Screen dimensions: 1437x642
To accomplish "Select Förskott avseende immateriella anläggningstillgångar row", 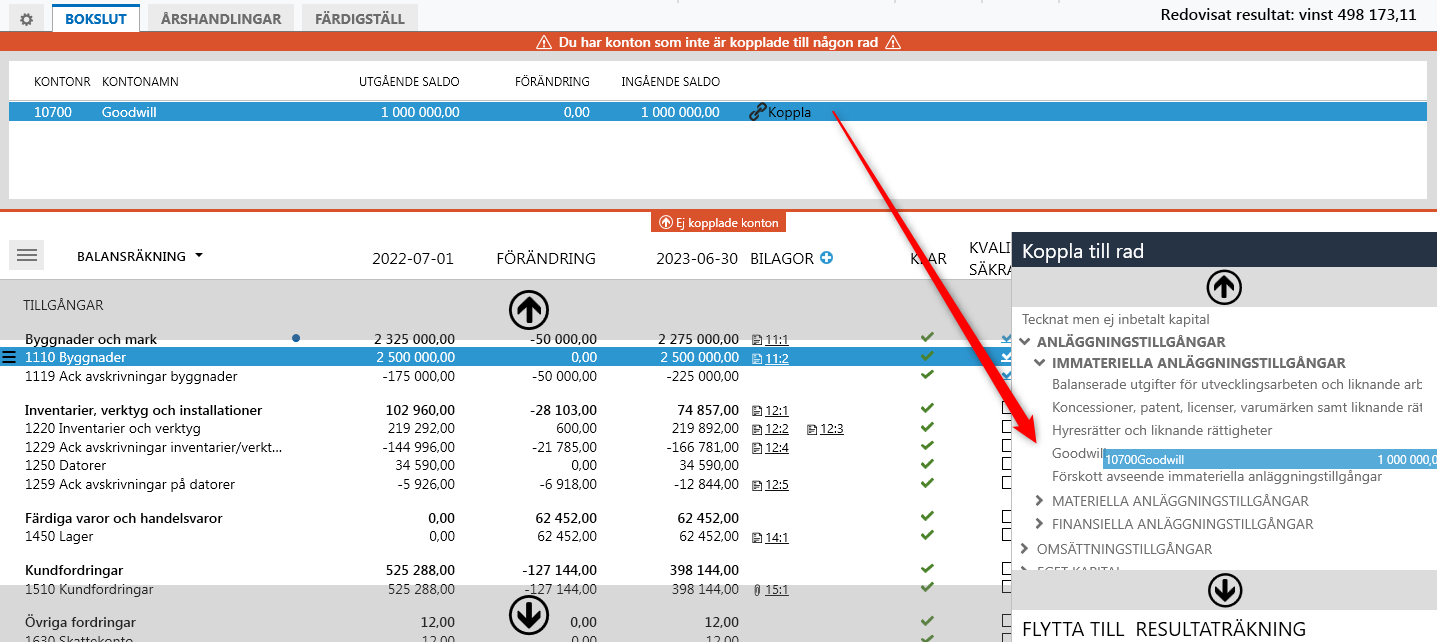I will pos(1217,476).
